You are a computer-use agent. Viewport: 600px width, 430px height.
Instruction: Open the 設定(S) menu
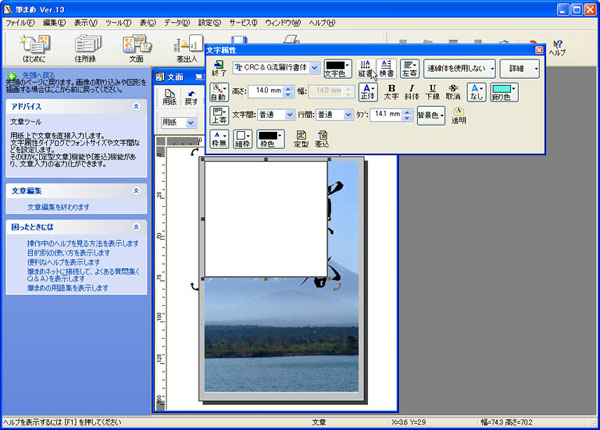[210, 21]
